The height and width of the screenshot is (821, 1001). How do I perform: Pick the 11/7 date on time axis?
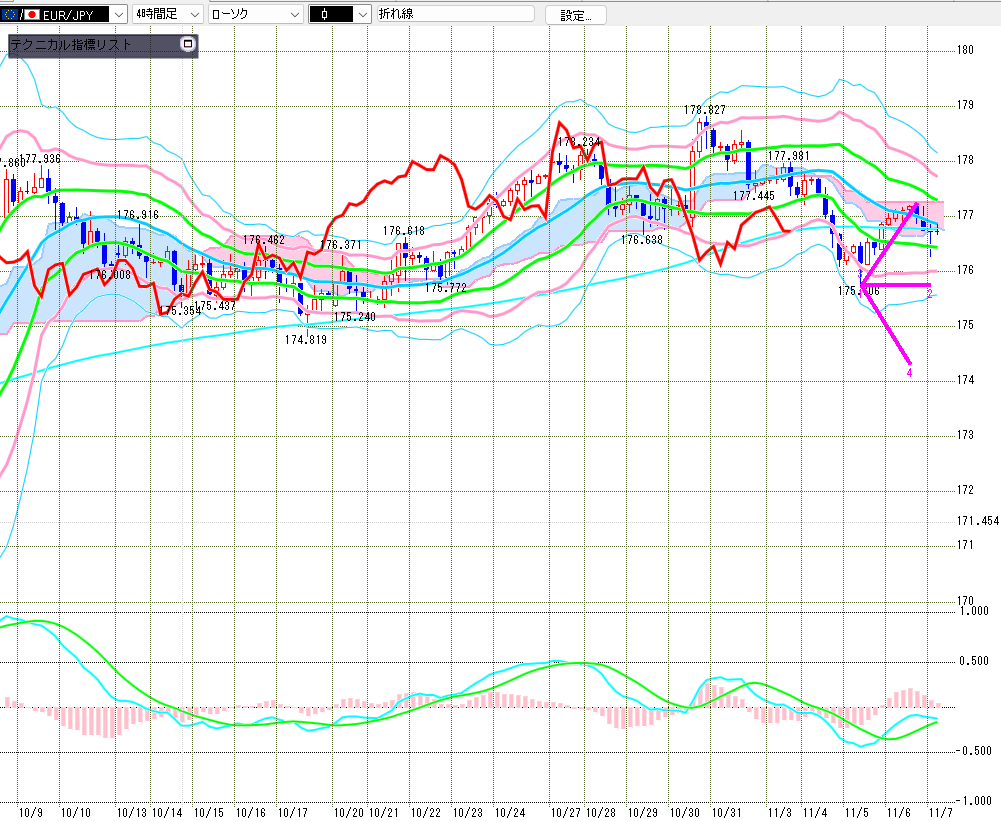(x=940, y=813)
